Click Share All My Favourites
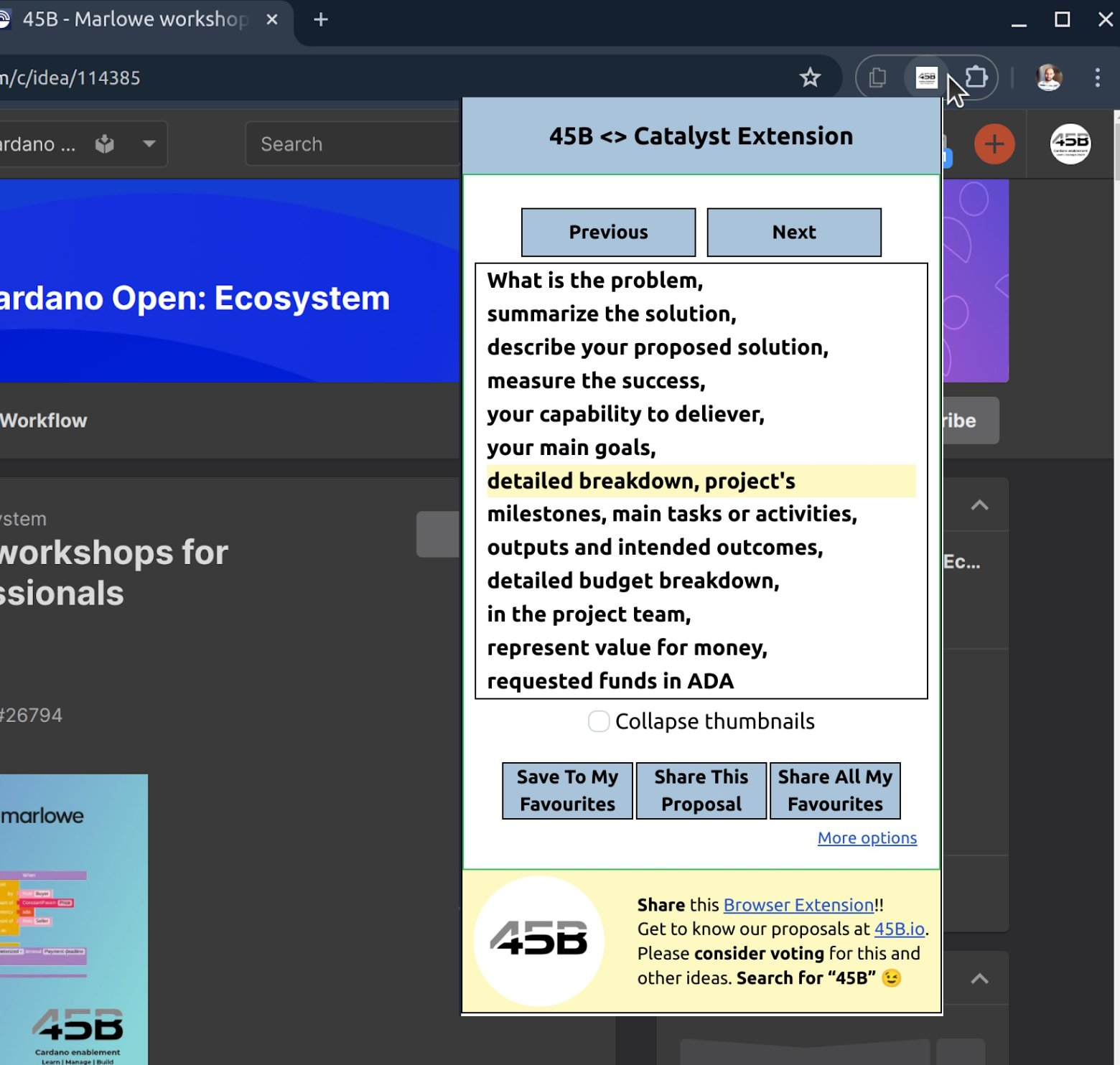Image resolution: width=1120 pixels, height=1065 pixels. click(835, 791)
